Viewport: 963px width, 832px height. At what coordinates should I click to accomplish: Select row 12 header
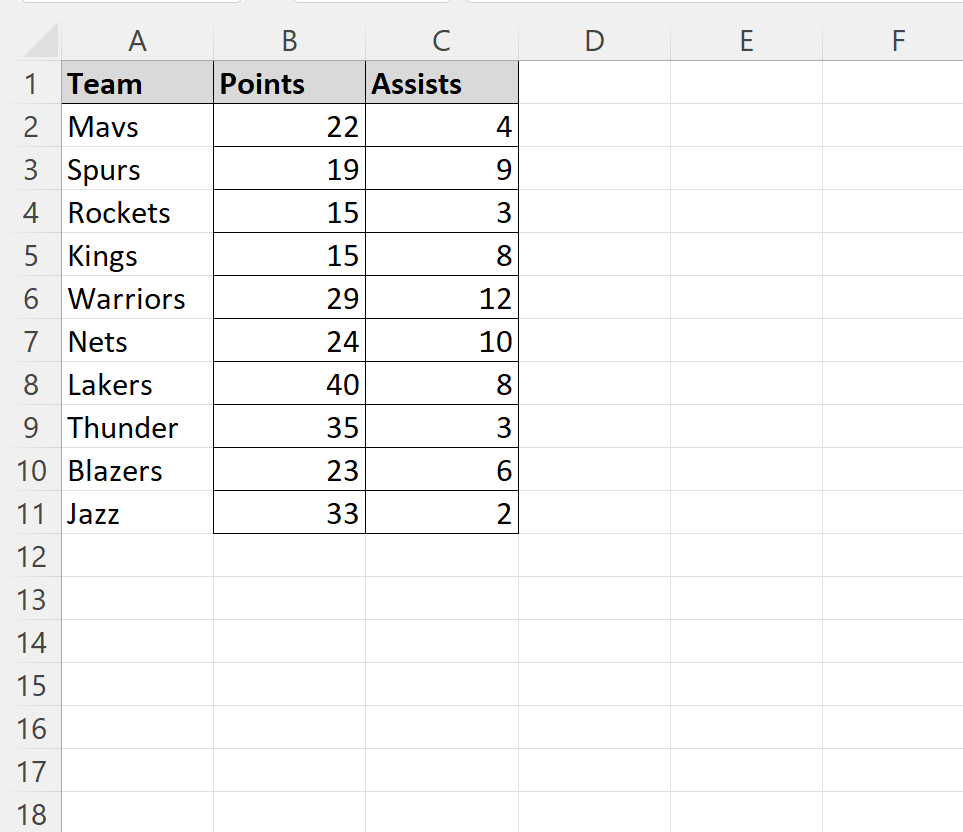coord(31,556)
